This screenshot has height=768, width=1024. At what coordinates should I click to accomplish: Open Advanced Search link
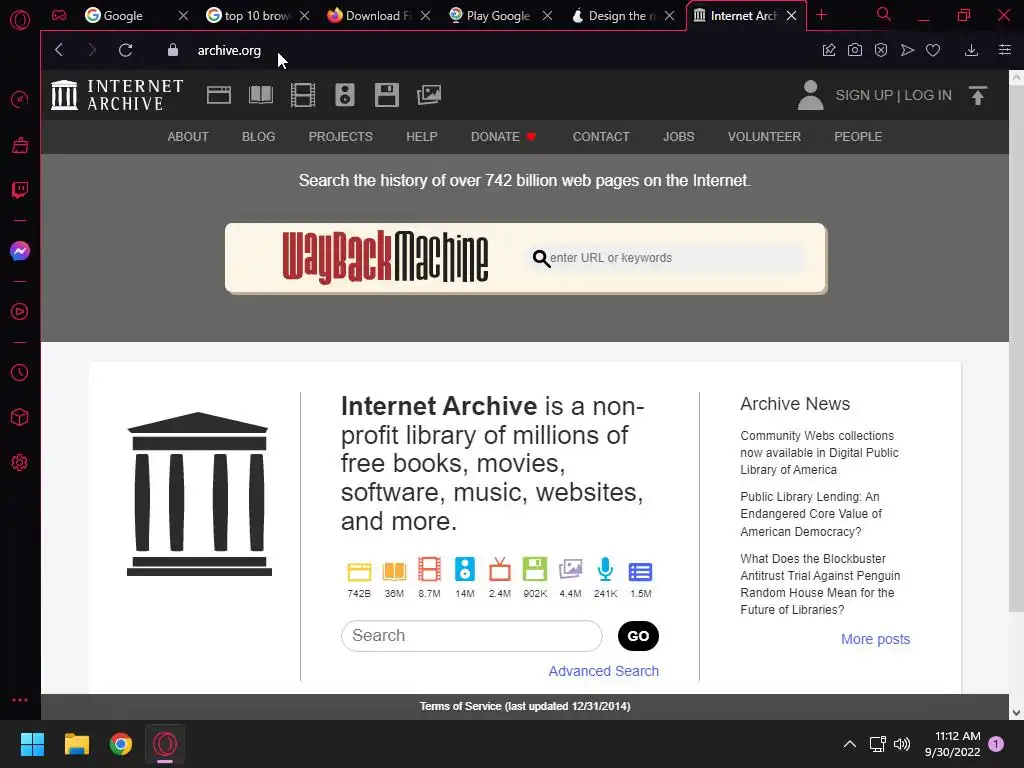[603, 671]
